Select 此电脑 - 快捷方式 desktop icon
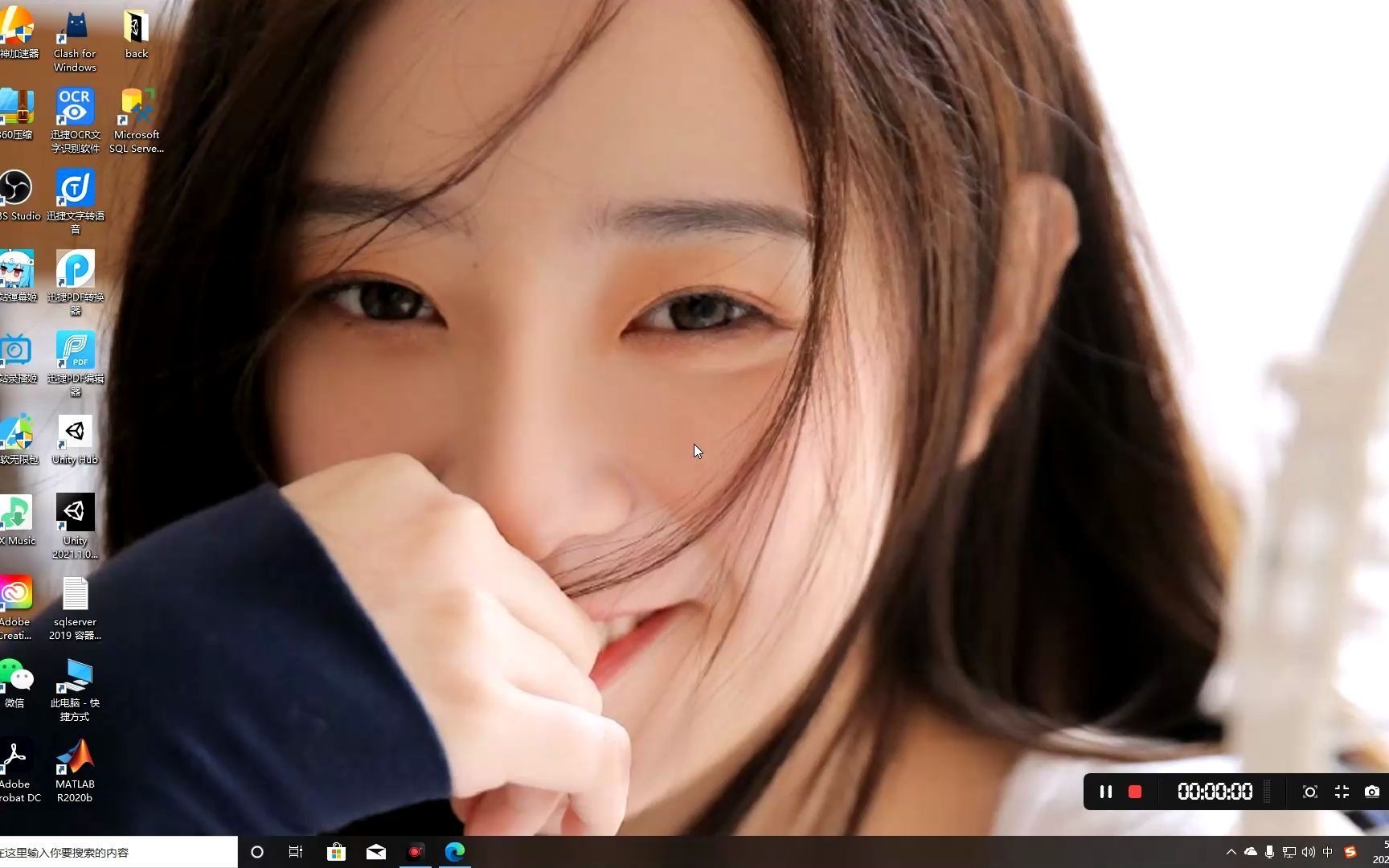 pos(75,690)
